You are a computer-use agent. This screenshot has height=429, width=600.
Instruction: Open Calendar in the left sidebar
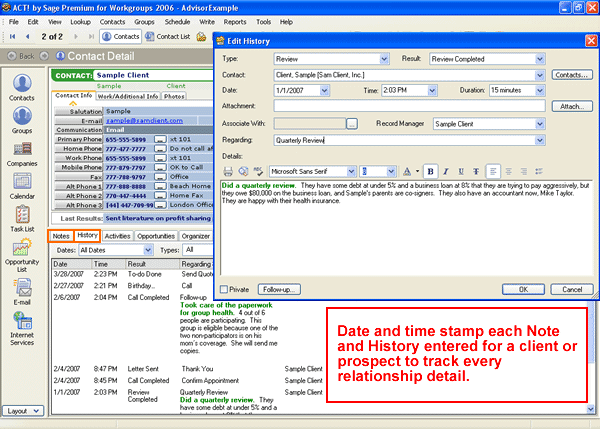click(x=22, y=186)
